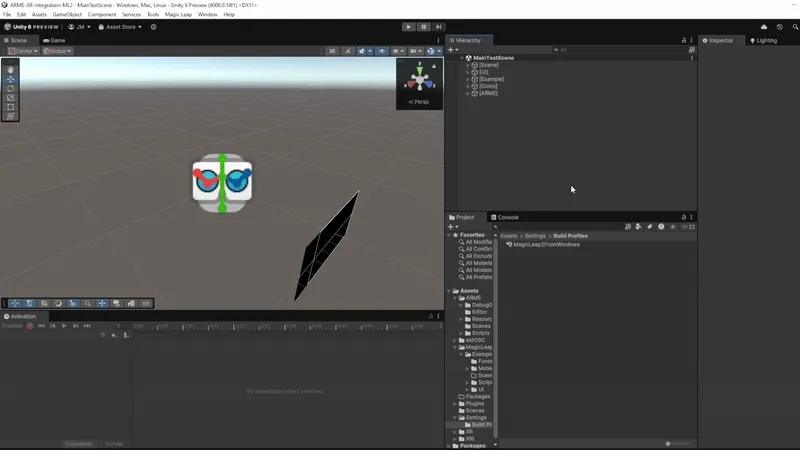Toggle scene visibility eye icon
The image size is (800, 450).
point(382,51)
